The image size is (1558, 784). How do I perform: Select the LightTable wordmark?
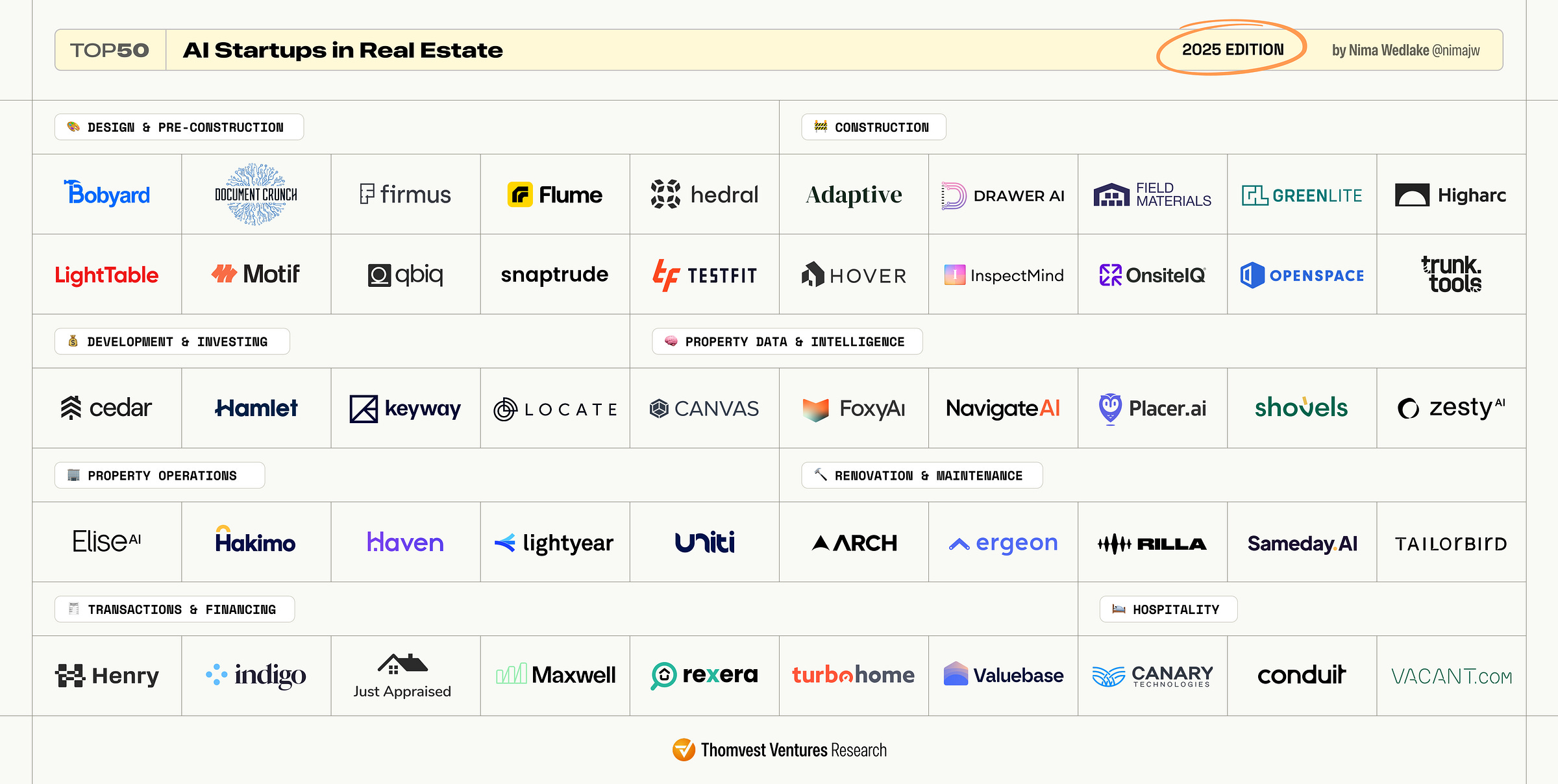click(x=106, y=275)
